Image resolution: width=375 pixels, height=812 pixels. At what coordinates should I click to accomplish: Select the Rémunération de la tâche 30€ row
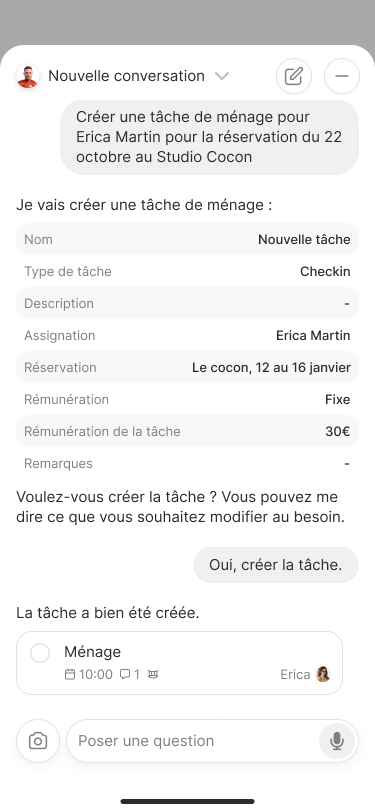pyautogui.click(x=188, y=431)
